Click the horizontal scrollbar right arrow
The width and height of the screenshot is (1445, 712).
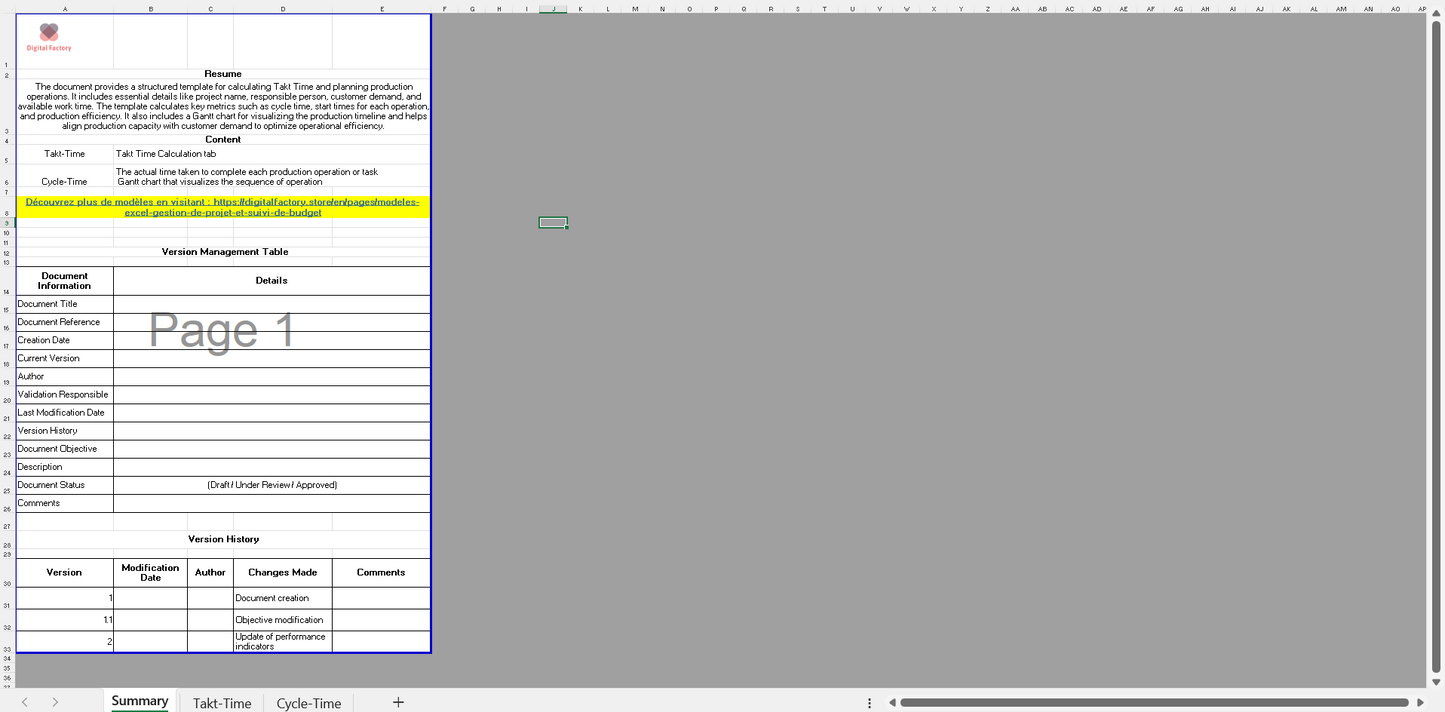pos(1419,703)
